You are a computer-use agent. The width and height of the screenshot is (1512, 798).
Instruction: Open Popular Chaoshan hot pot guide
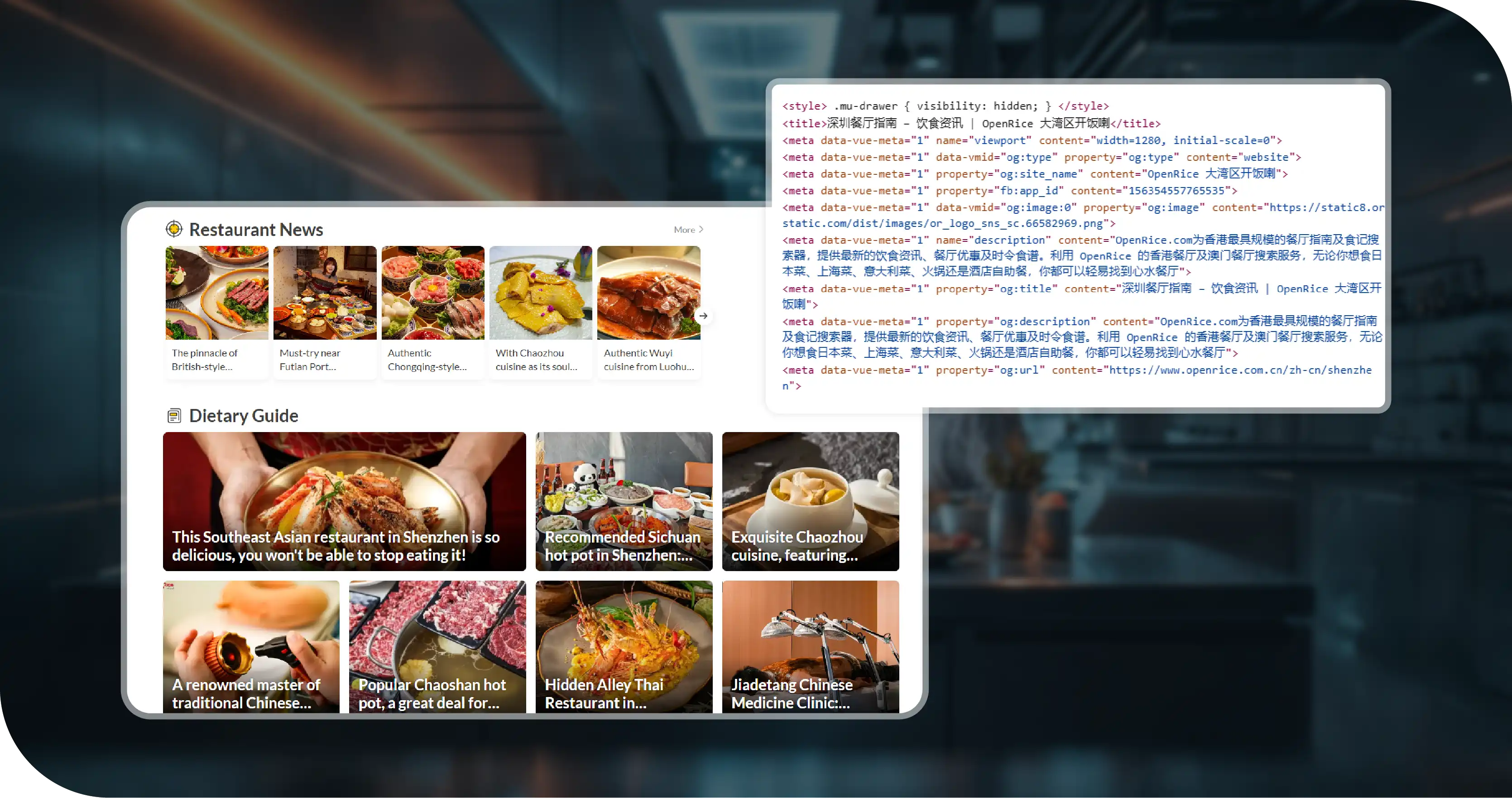point(437,646)
